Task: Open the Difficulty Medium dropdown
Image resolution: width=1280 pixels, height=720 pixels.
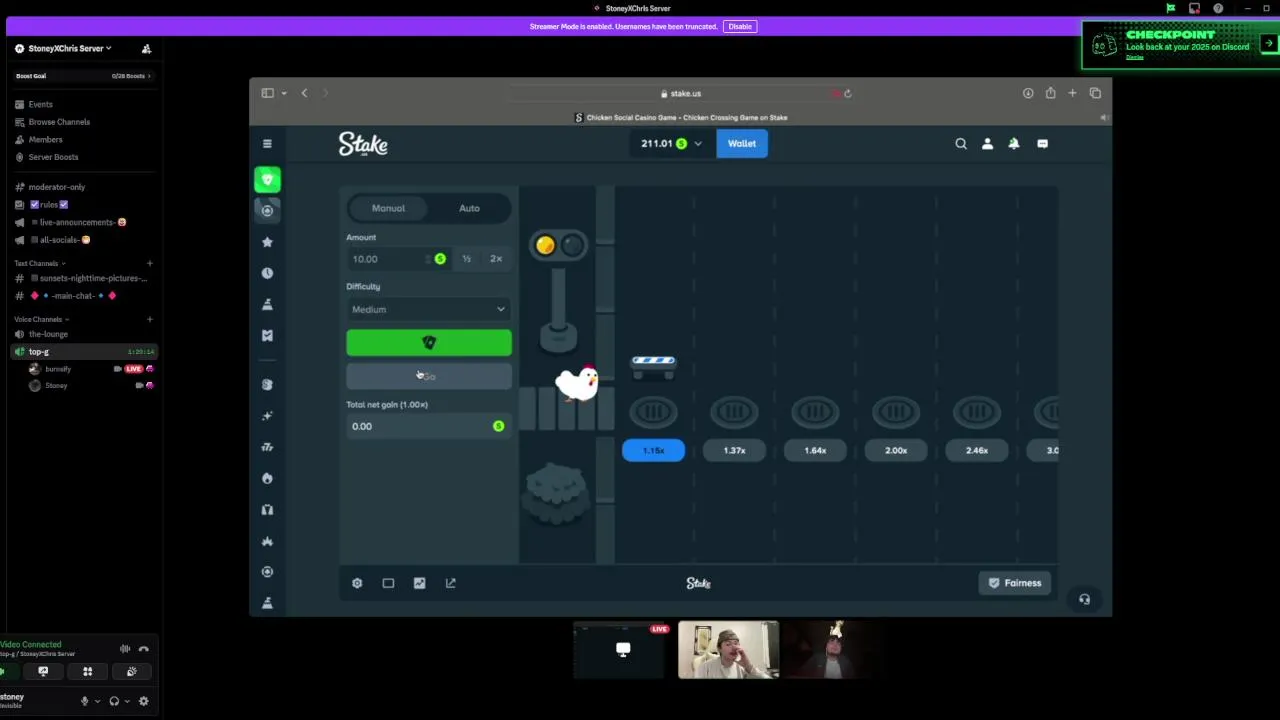Action: (x=429, y=309)
